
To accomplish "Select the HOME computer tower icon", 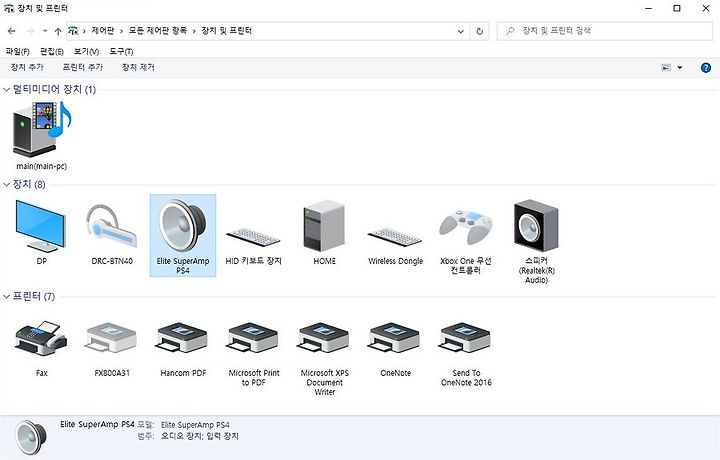I will click(x=324, y=226).
